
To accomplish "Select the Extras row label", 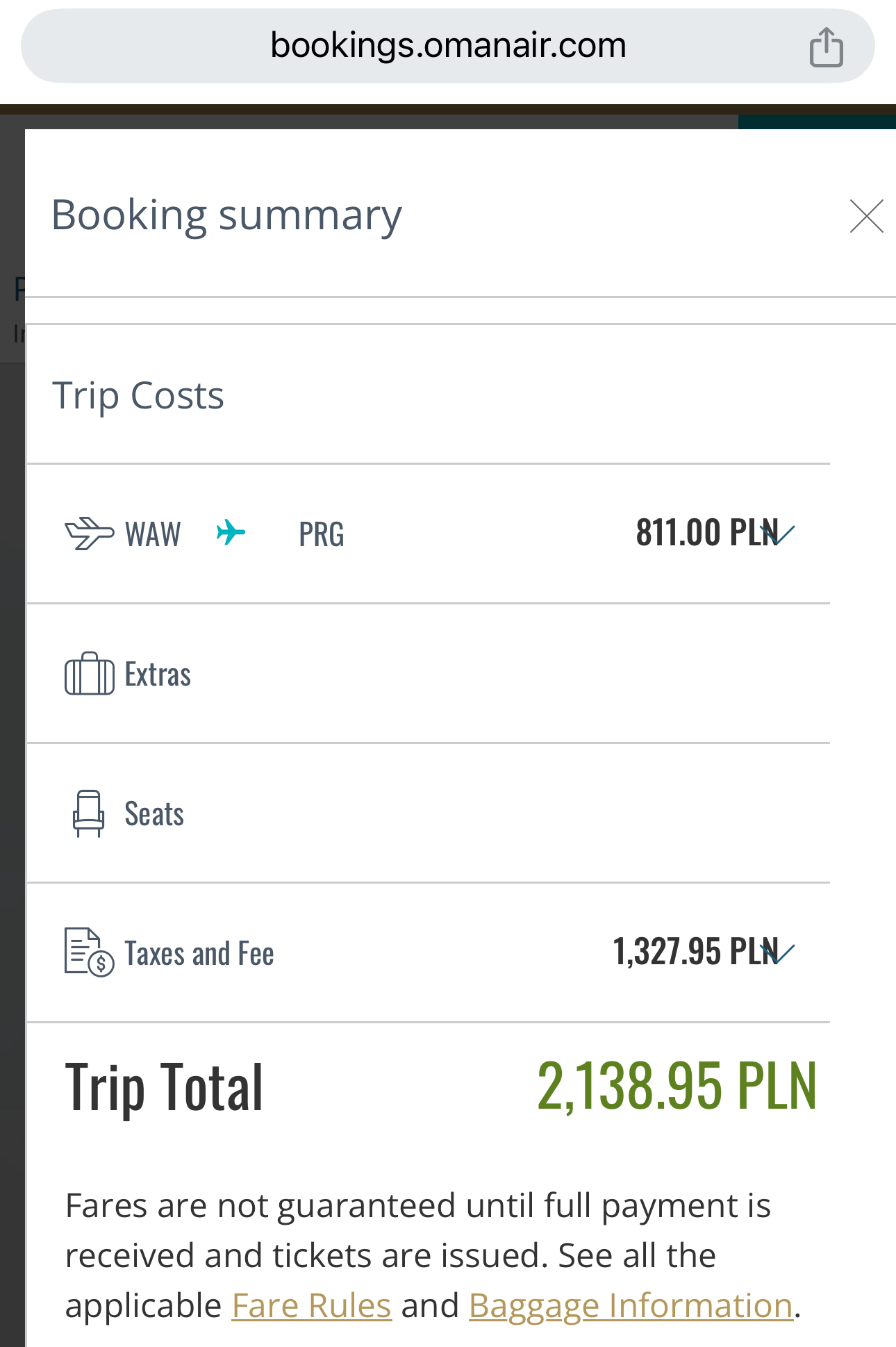I will tap(158, 675).
